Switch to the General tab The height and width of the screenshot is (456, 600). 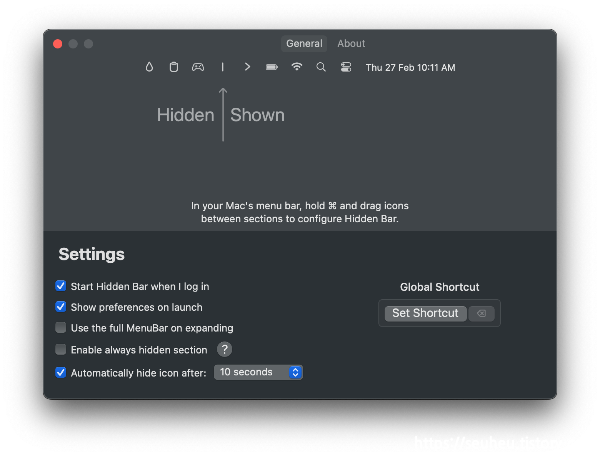point(304,44)
